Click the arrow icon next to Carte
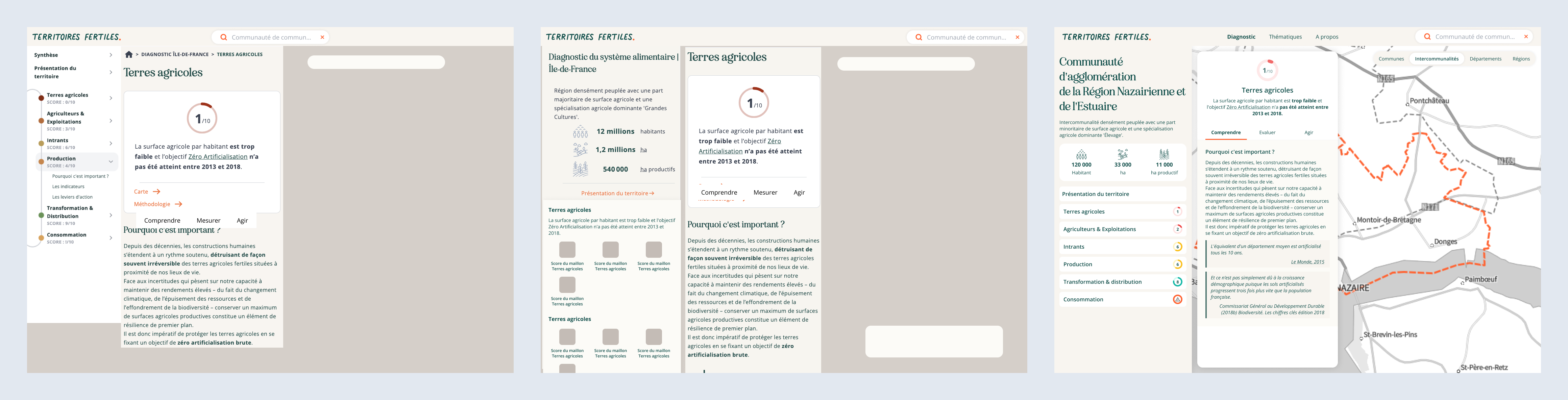 (156, 192)
